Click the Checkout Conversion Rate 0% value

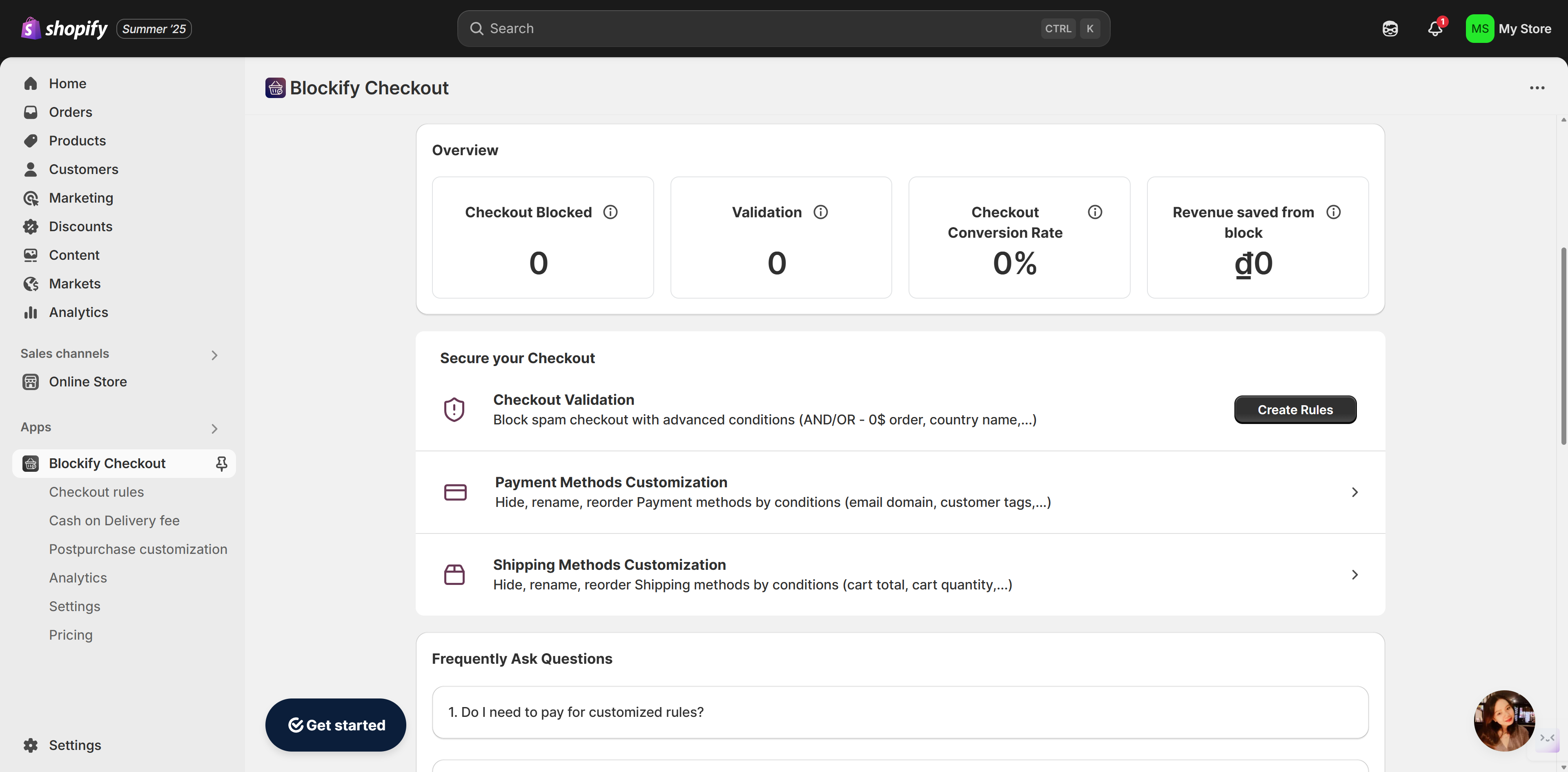click(x=1015, y=263)
